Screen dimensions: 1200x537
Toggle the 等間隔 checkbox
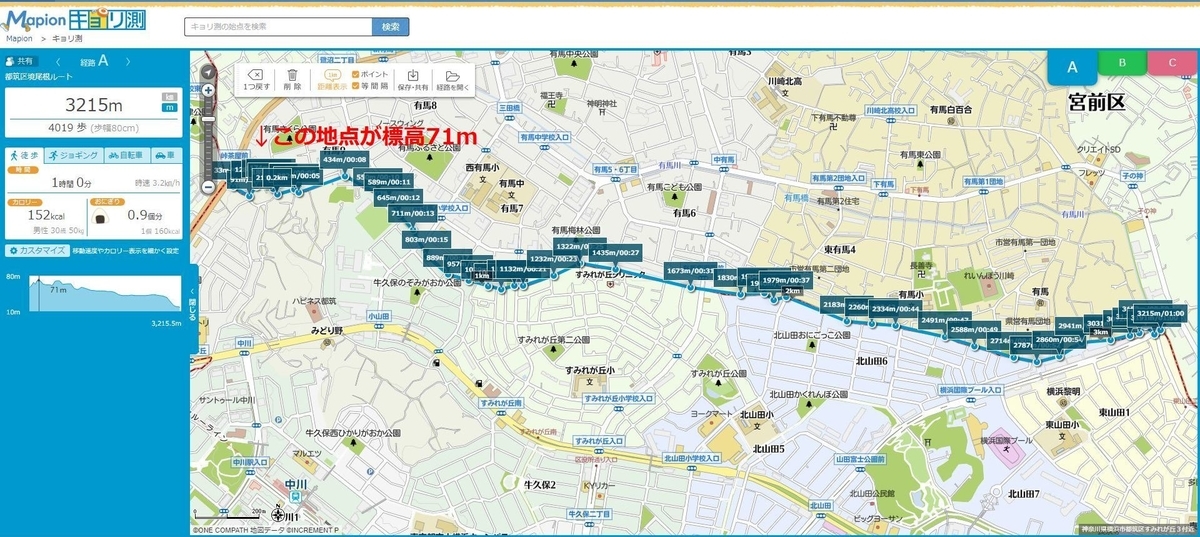(355, 87)
